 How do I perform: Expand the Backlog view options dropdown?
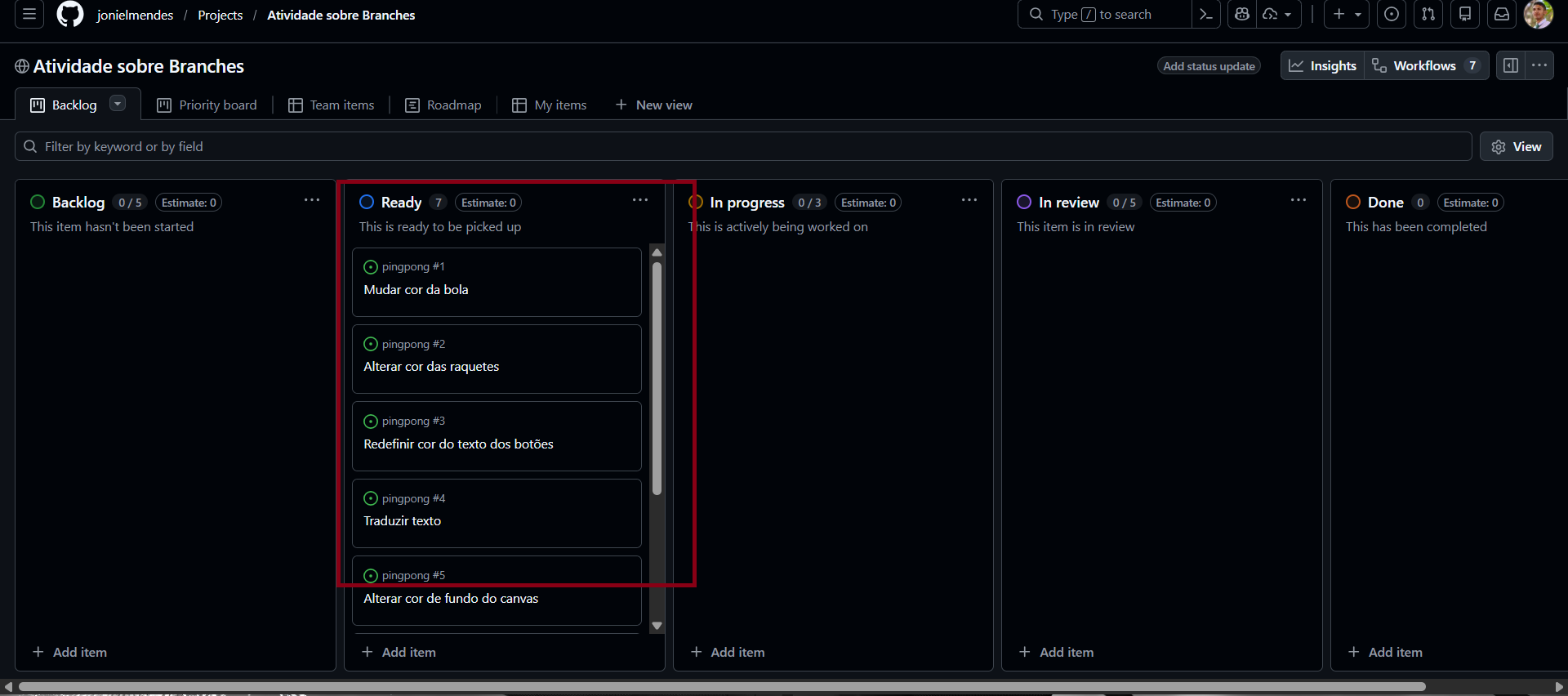click(x=118, y=104)
